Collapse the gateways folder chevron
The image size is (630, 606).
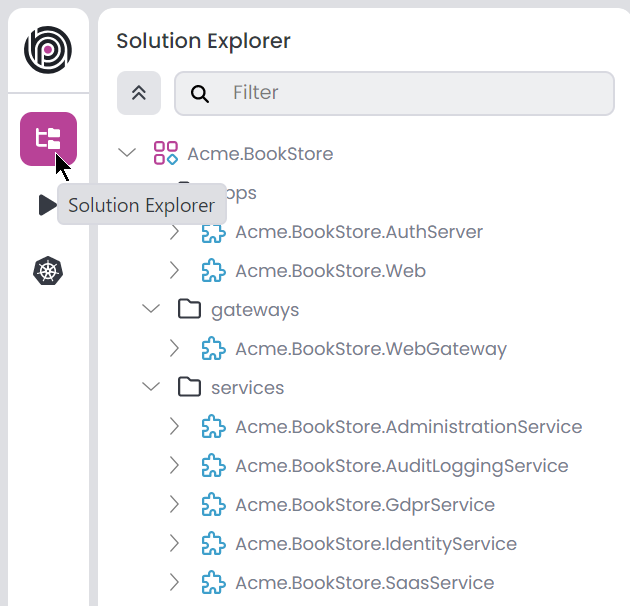tap(151, 310)
